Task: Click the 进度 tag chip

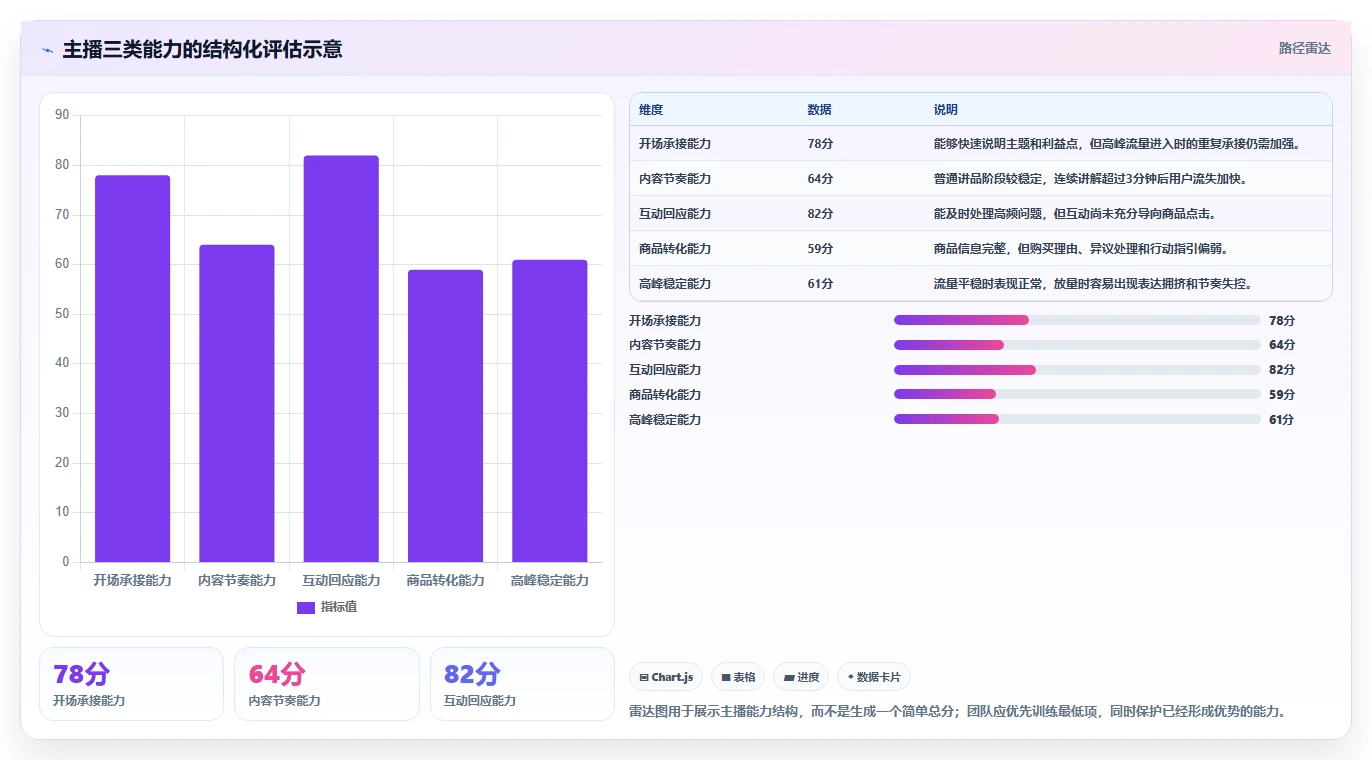Action: point(801,677)
